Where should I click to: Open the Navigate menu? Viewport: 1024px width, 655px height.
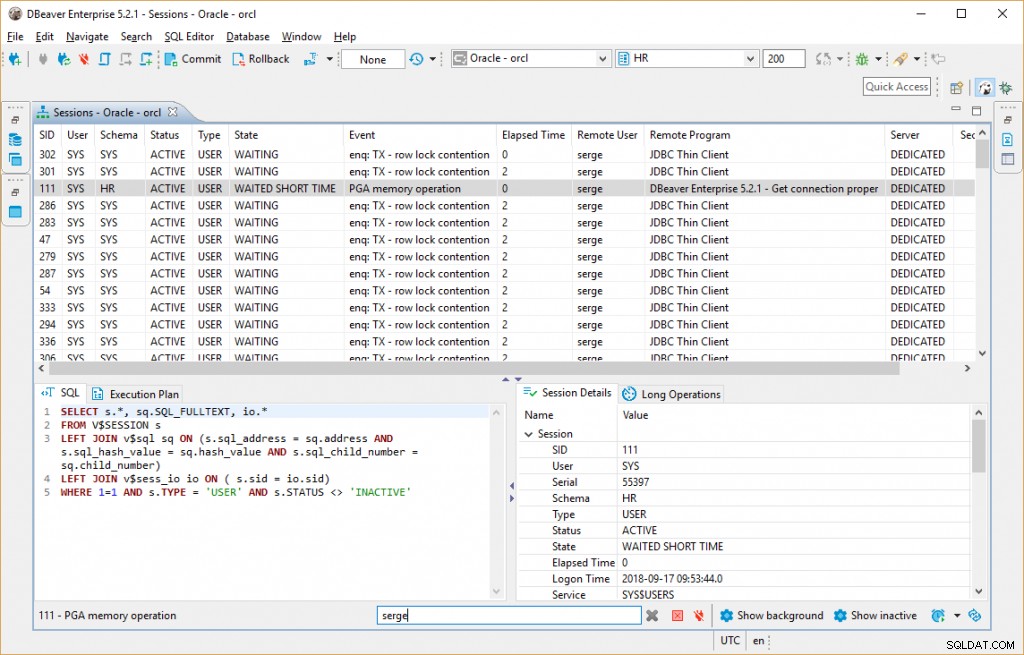(x=87, y=37)
